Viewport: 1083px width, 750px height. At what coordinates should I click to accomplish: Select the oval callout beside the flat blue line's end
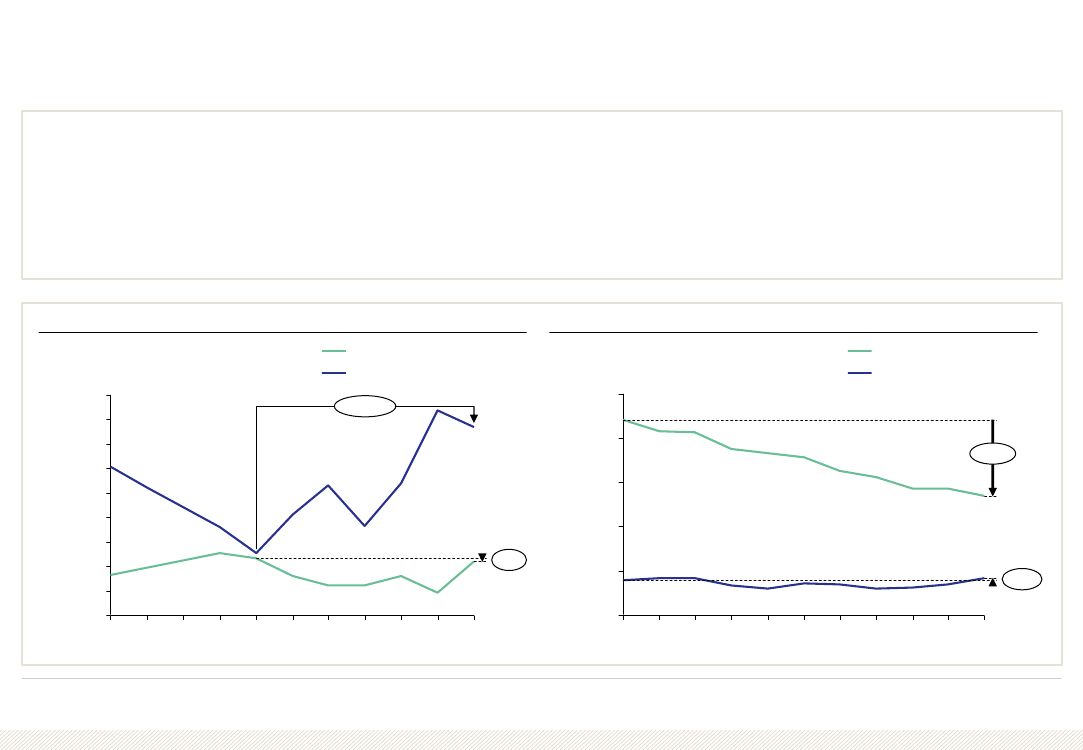(1022, 579)
